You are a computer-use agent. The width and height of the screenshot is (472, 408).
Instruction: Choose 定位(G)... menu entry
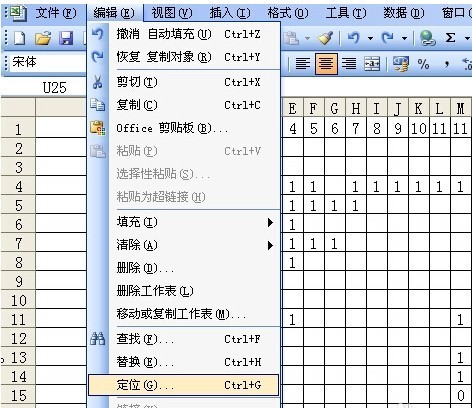pyautogui.click(x=183, y=385)
